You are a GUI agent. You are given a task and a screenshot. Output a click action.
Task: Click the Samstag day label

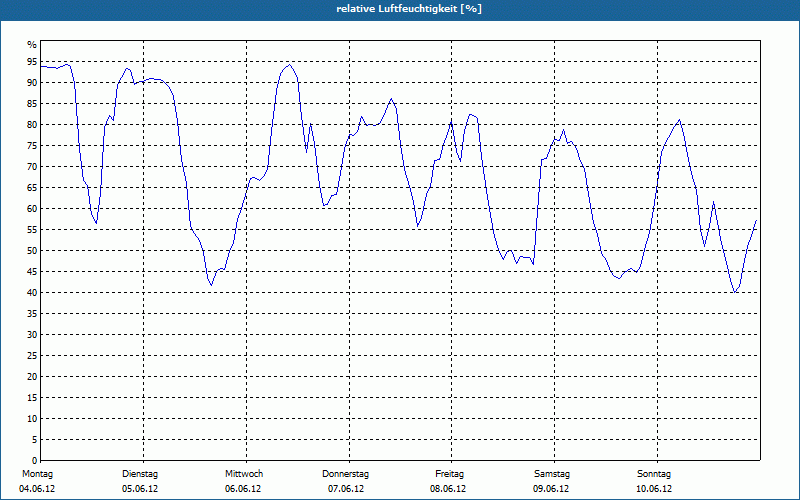click(x=552, y=474)
